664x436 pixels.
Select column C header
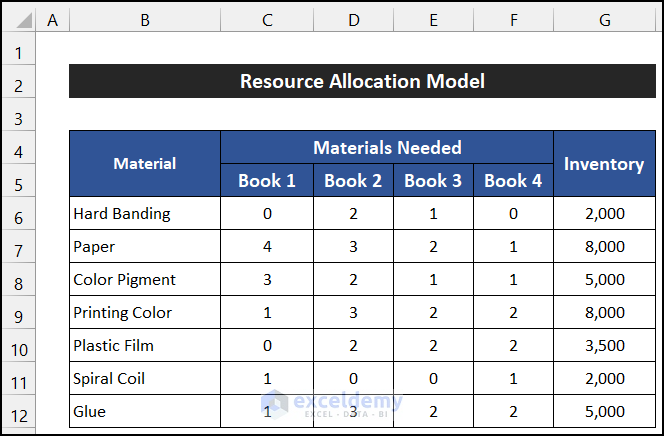tap(267, 19)
